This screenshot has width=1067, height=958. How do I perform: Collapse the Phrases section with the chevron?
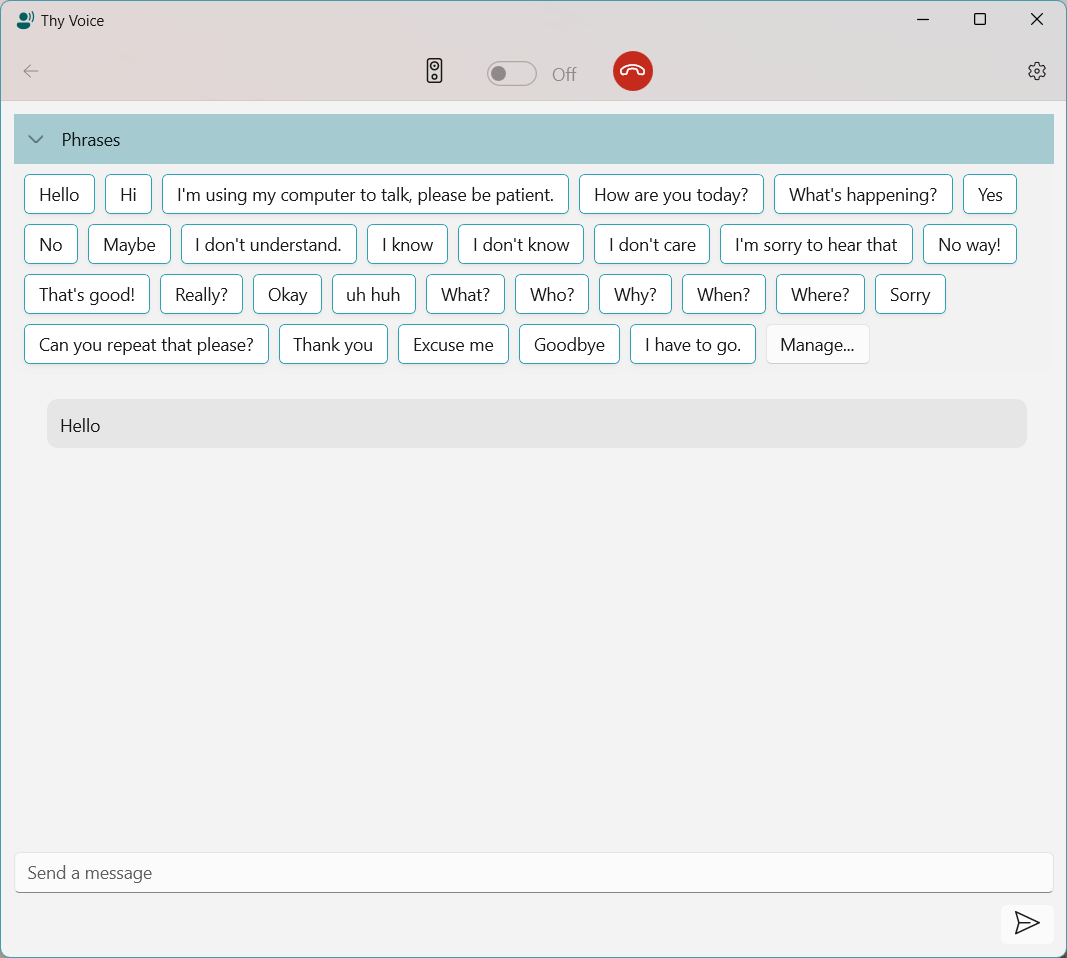36,140
